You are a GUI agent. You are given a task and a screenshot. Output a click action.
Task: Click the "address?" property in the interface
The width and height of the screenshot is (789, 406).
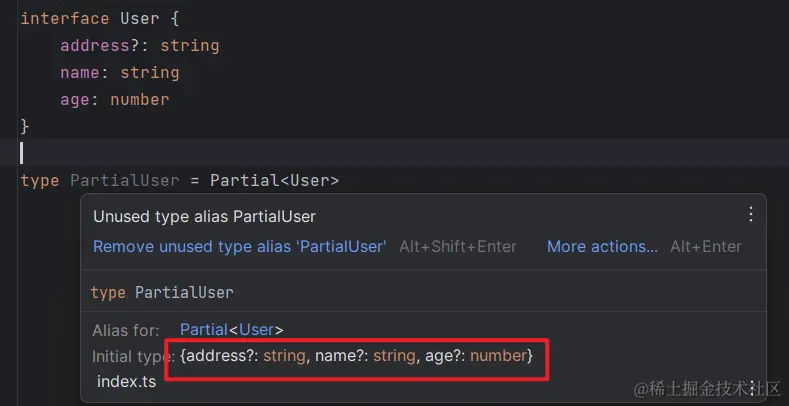94,46
